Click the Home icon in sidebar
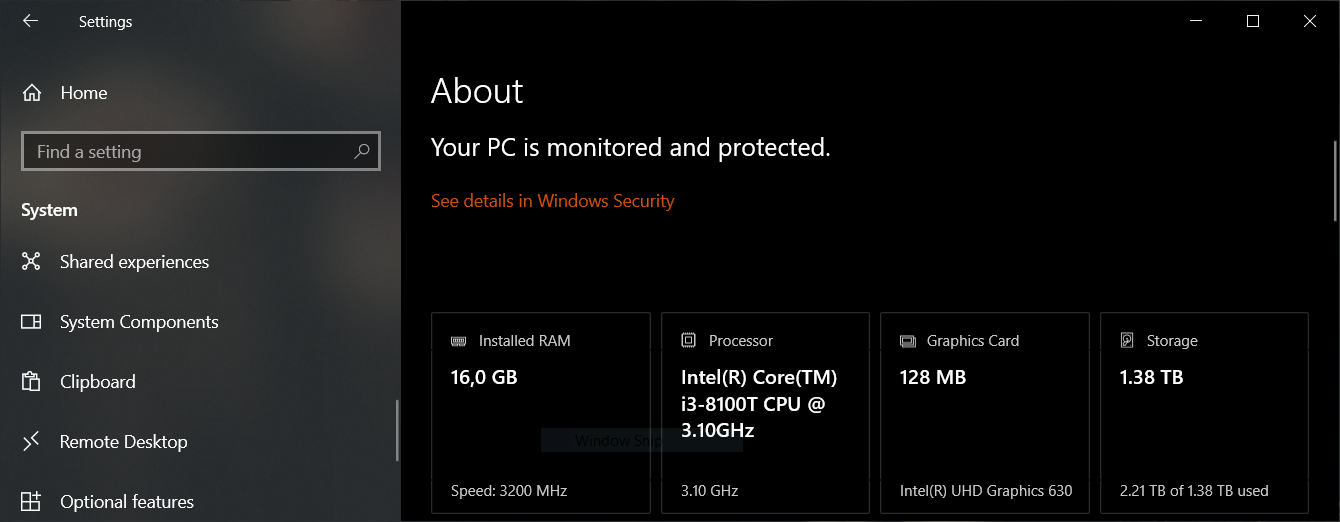The image size is (1340, 522). (x=32, y=93)
